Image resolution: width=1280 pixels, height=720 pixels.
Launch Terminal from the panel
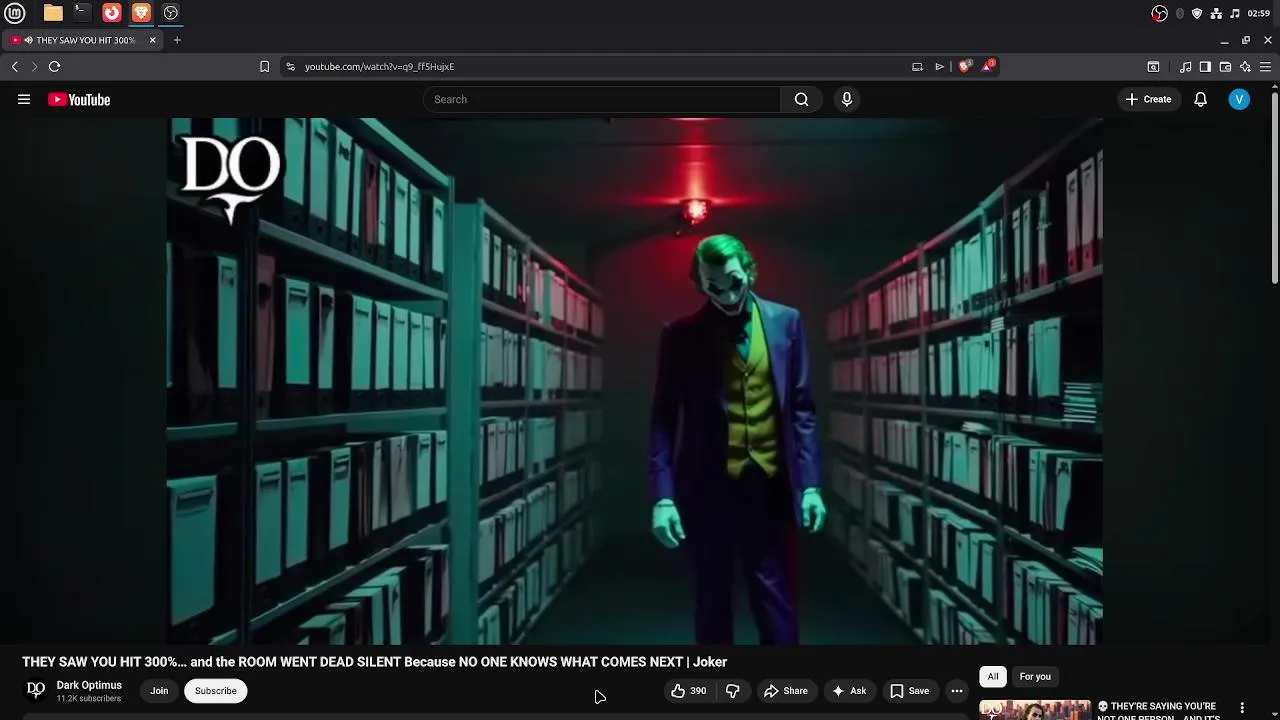click(82, 13)
